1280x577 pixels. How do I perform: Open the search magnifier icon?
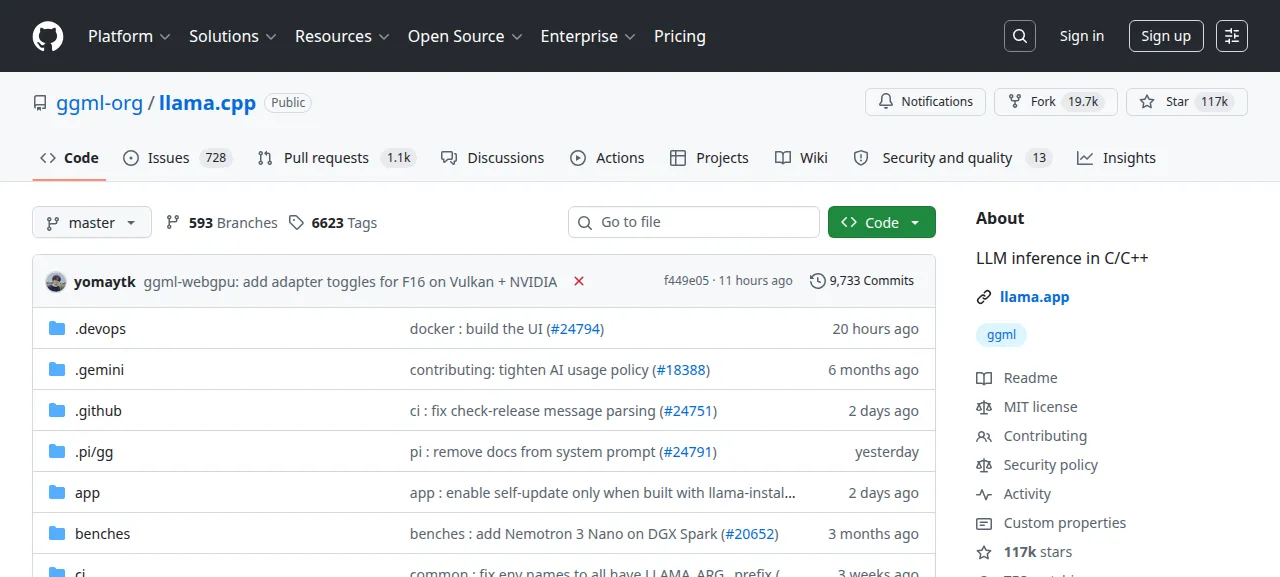point(1019,36)
